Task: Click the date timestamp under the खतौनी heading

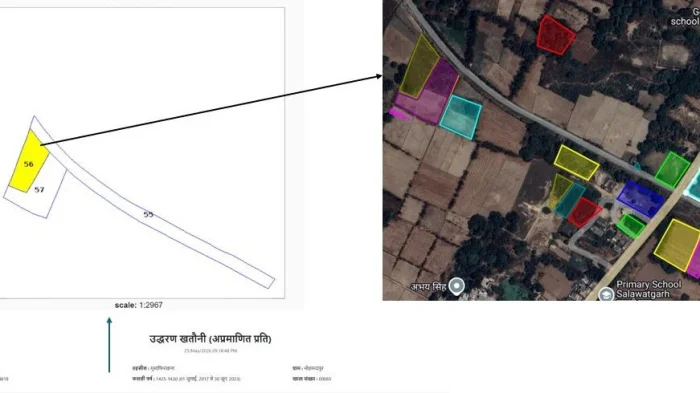Action: pyautogui.click(x=211, y=351)
